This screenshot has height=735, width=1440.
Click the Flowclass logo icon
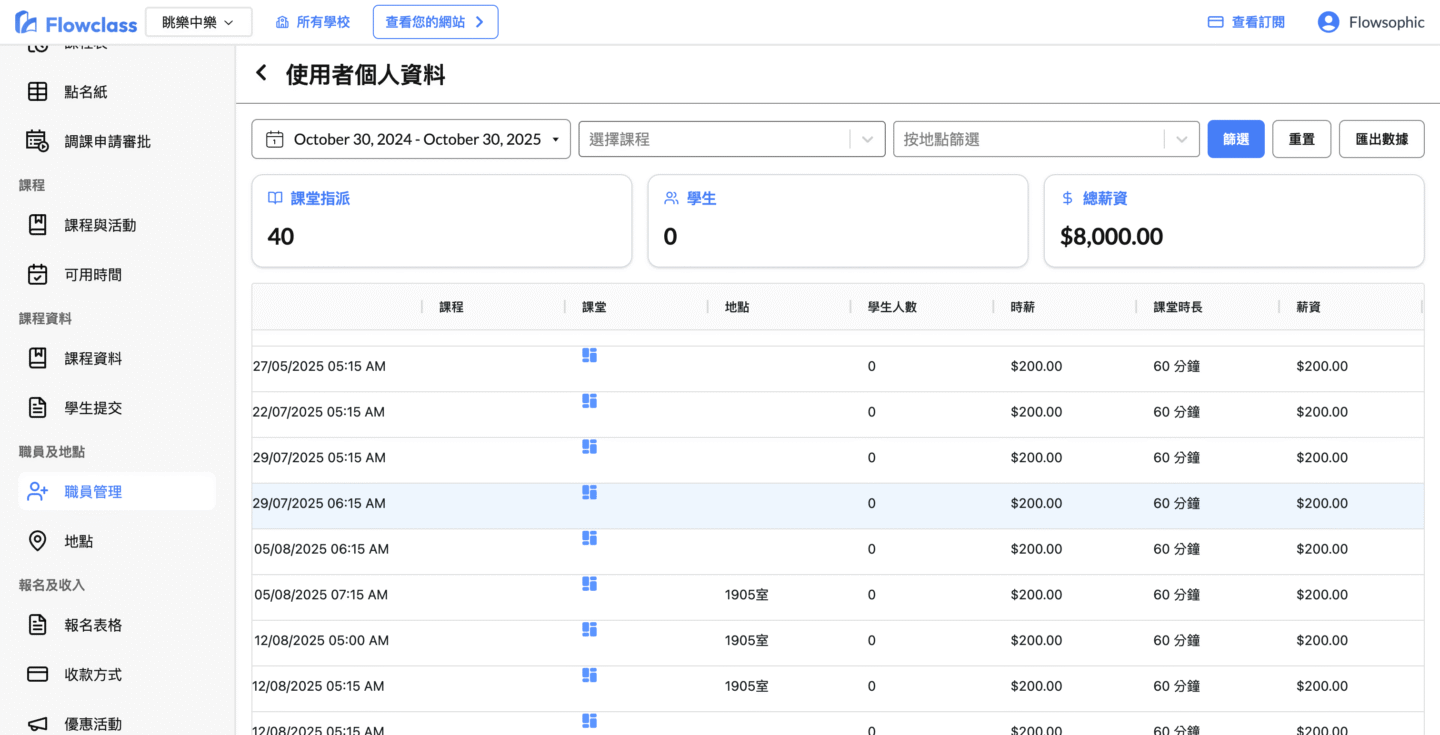click(26, 22)
